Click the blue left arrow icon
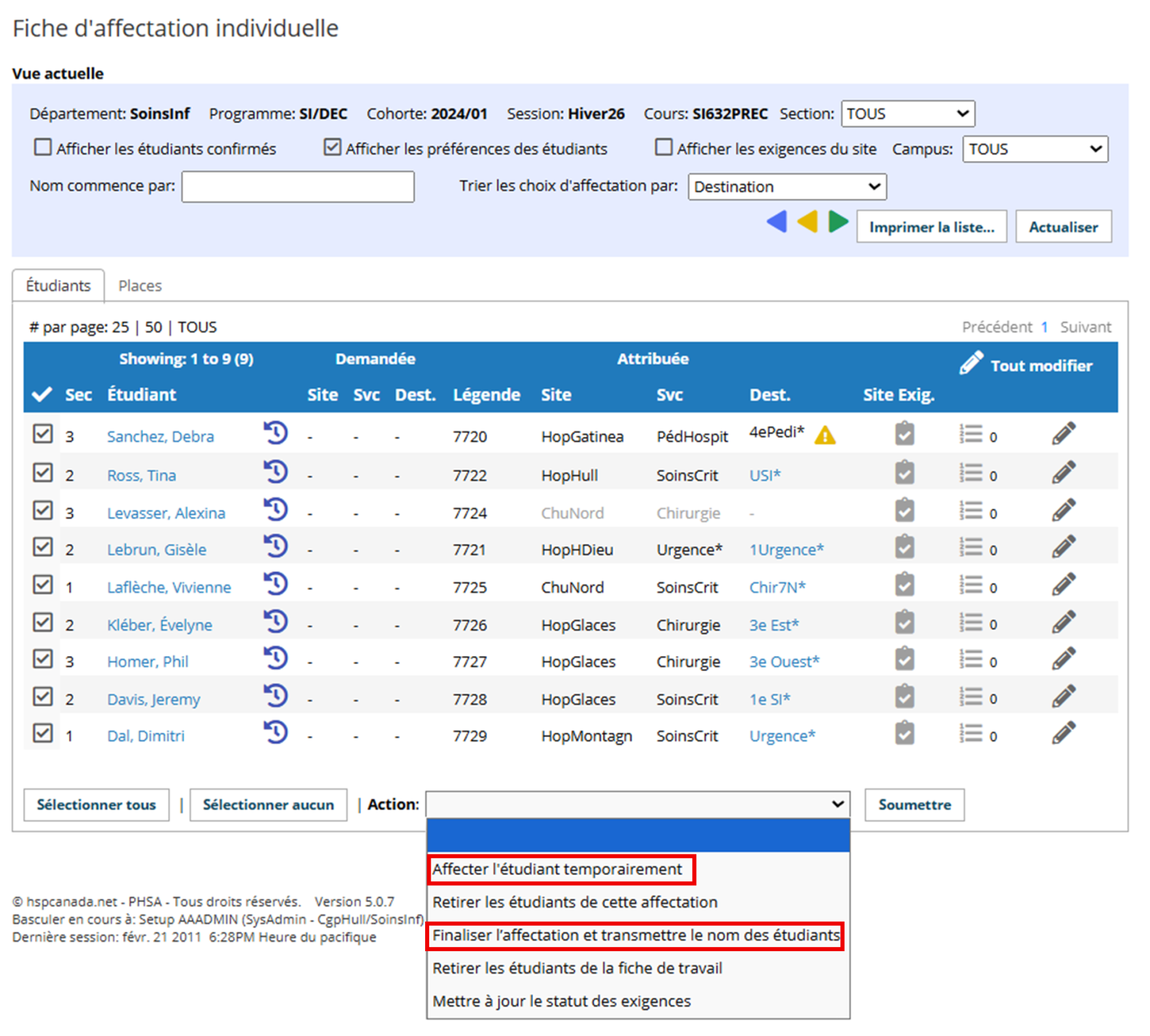Image resolution: width=1150 pixels, height=1036 pixels. point(777,223)
